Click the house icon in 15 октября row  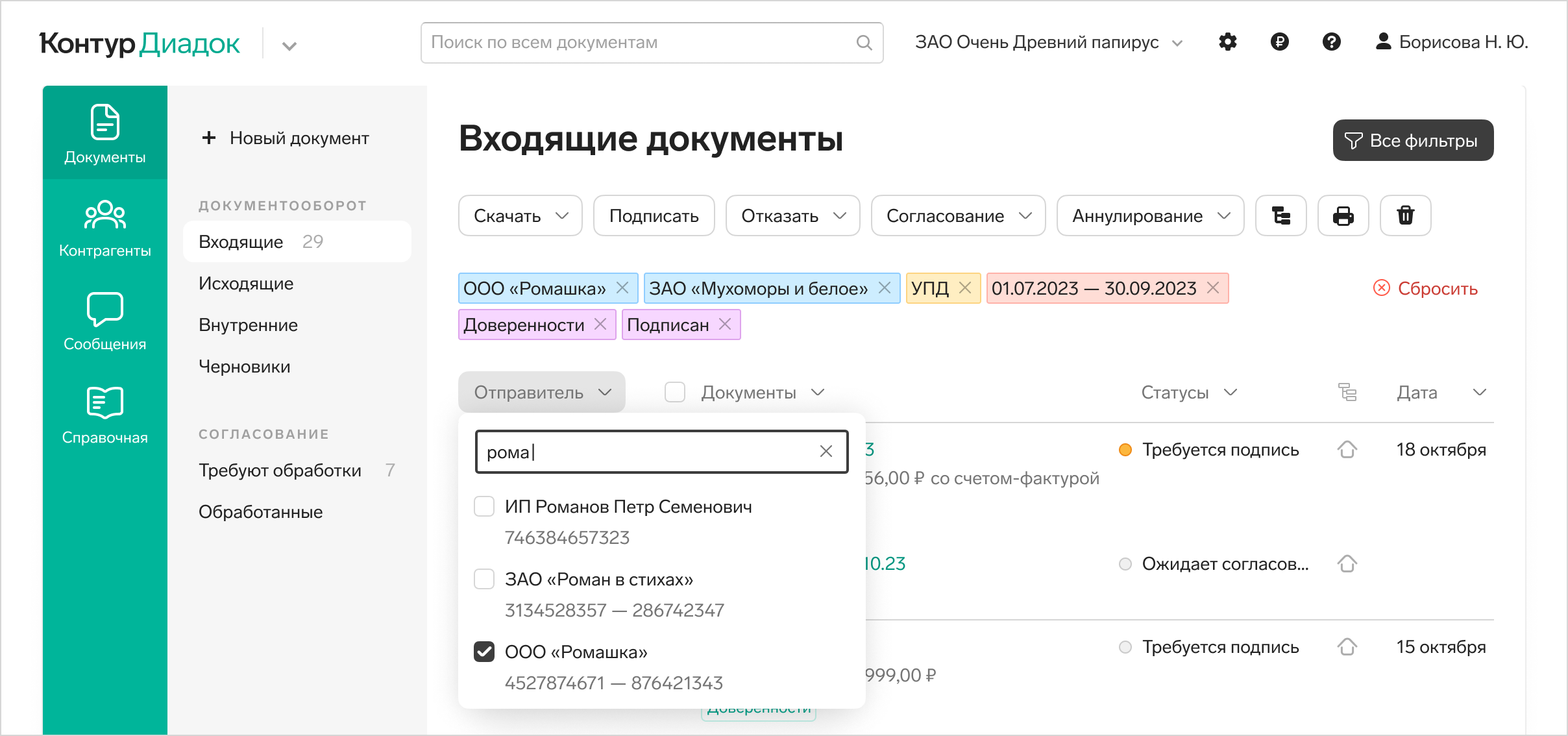(x=1347, y=646)
